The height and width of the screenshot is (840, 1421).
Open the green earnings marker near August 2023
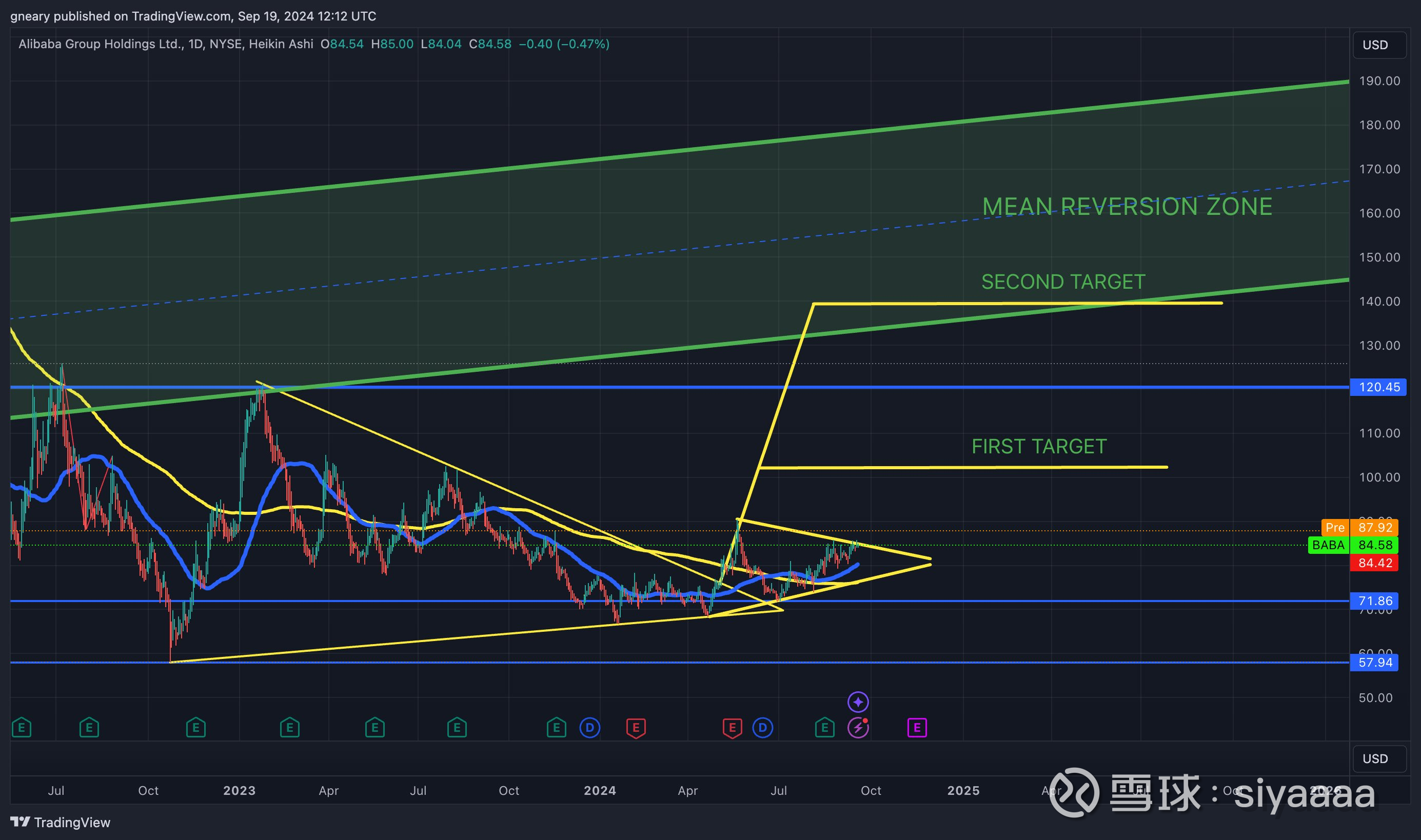point(457,727)
